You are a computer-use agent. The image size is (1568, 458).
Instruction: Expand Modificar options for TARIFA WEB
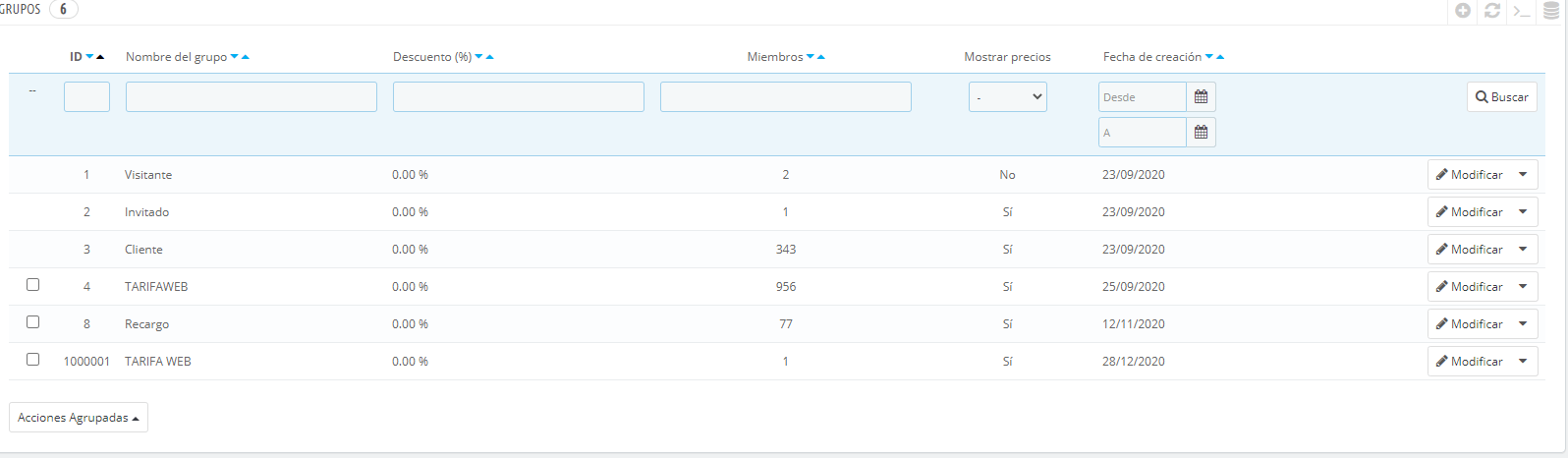pyautogui.click(x=1523, y=362)
